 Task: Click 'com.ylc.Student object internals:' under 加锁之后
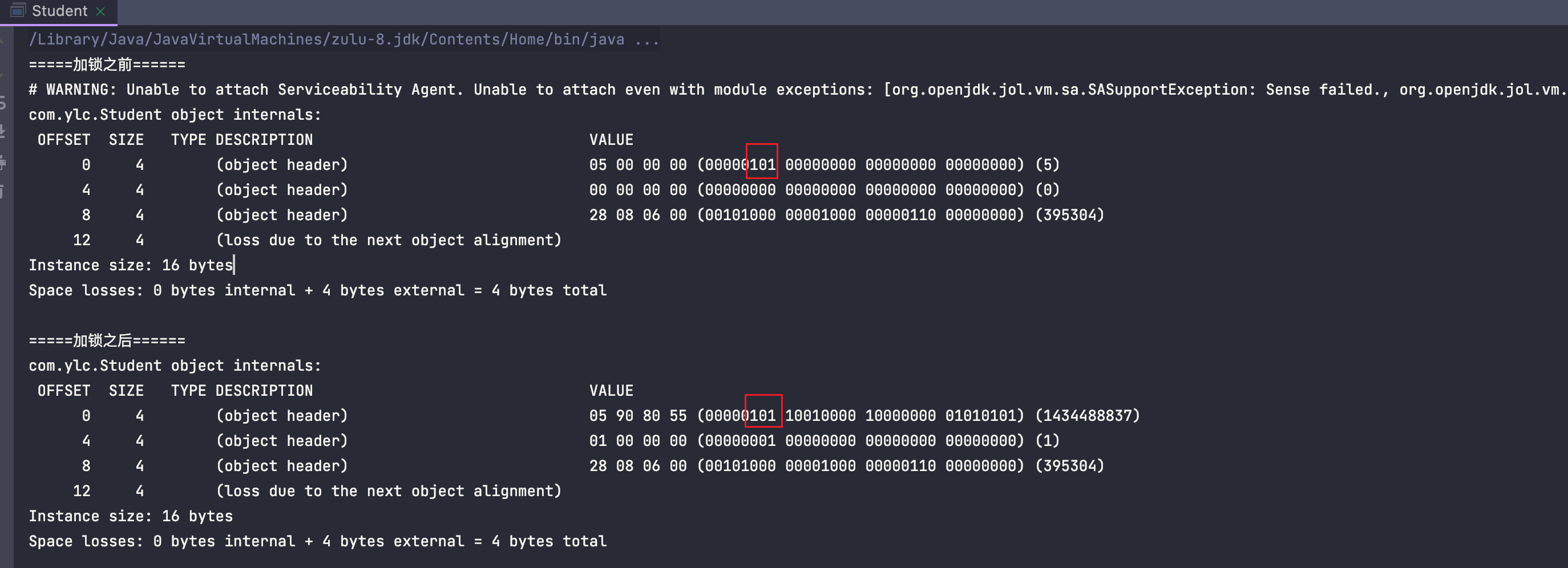(x=175, y=366)
